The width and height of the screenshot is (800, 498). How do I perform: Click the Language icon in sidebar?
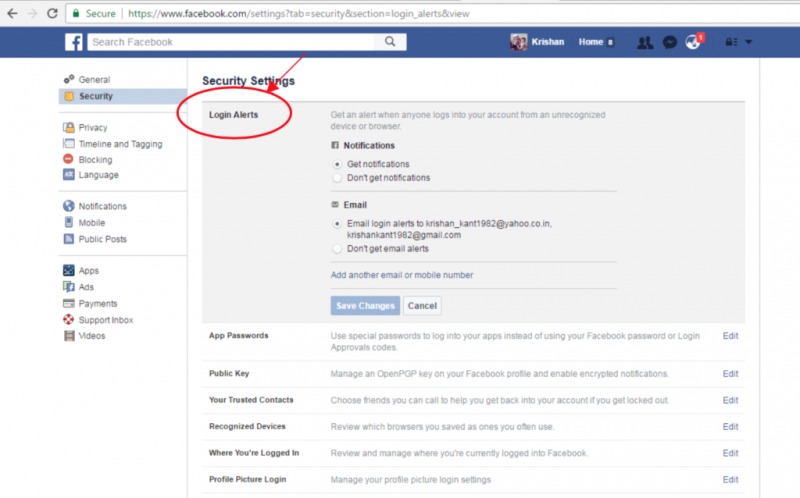(69, 175)
